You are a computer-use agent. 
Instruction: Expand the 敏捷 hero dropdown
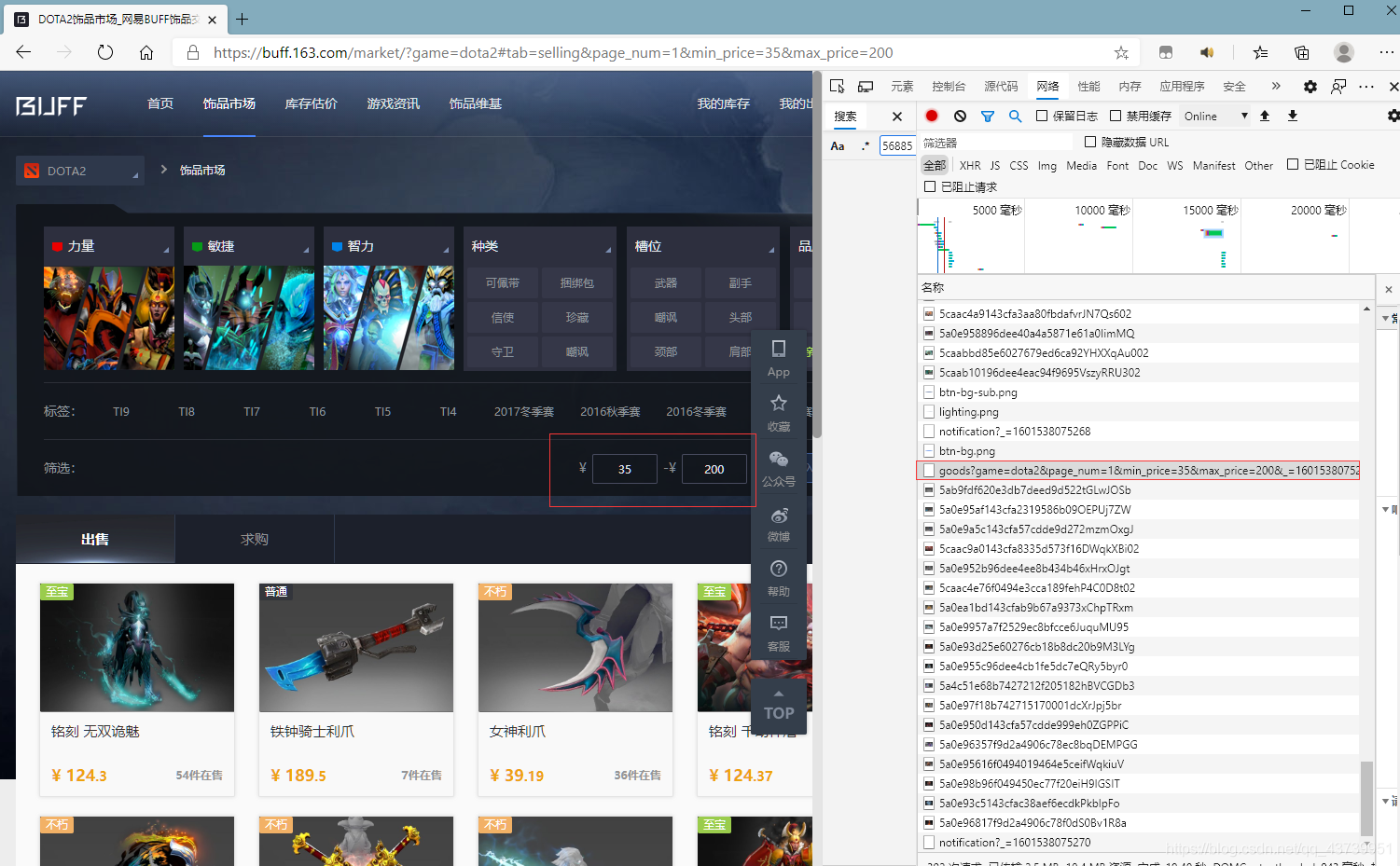pyautogui.click(x=249, y=246)
